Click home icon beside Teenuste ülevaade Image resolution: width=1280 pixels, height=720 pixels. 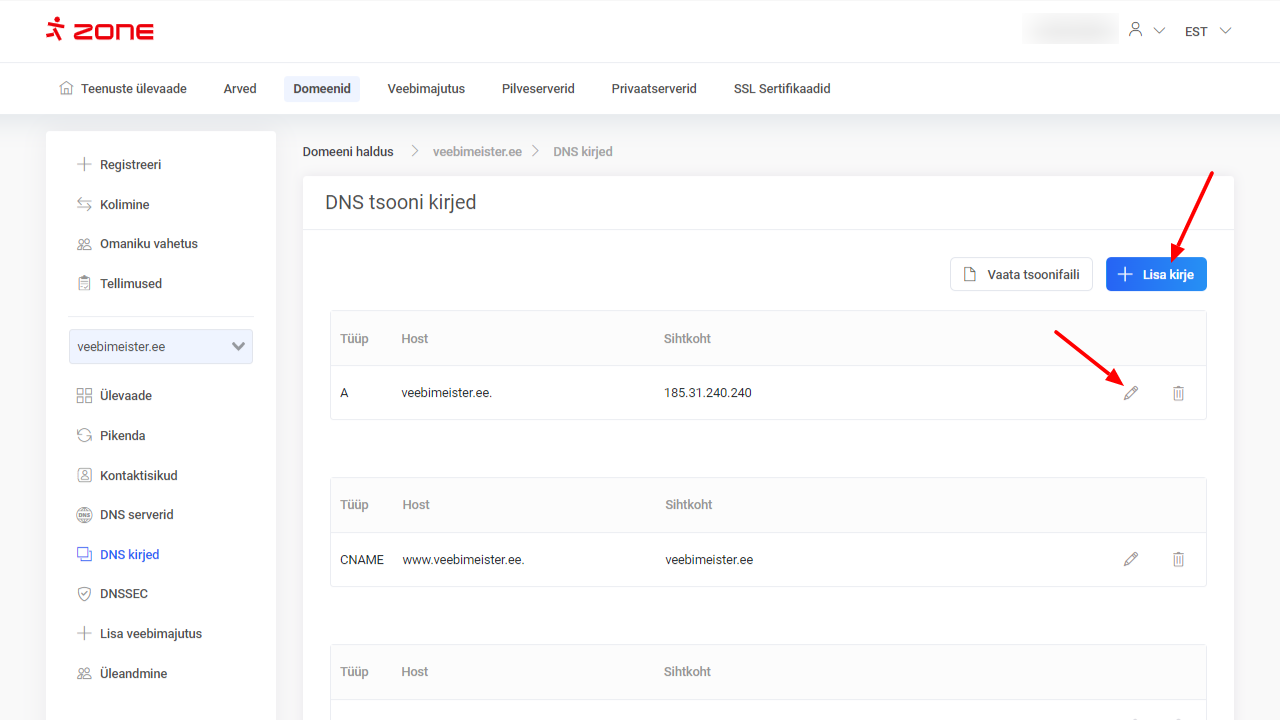(x=66, y=88)
